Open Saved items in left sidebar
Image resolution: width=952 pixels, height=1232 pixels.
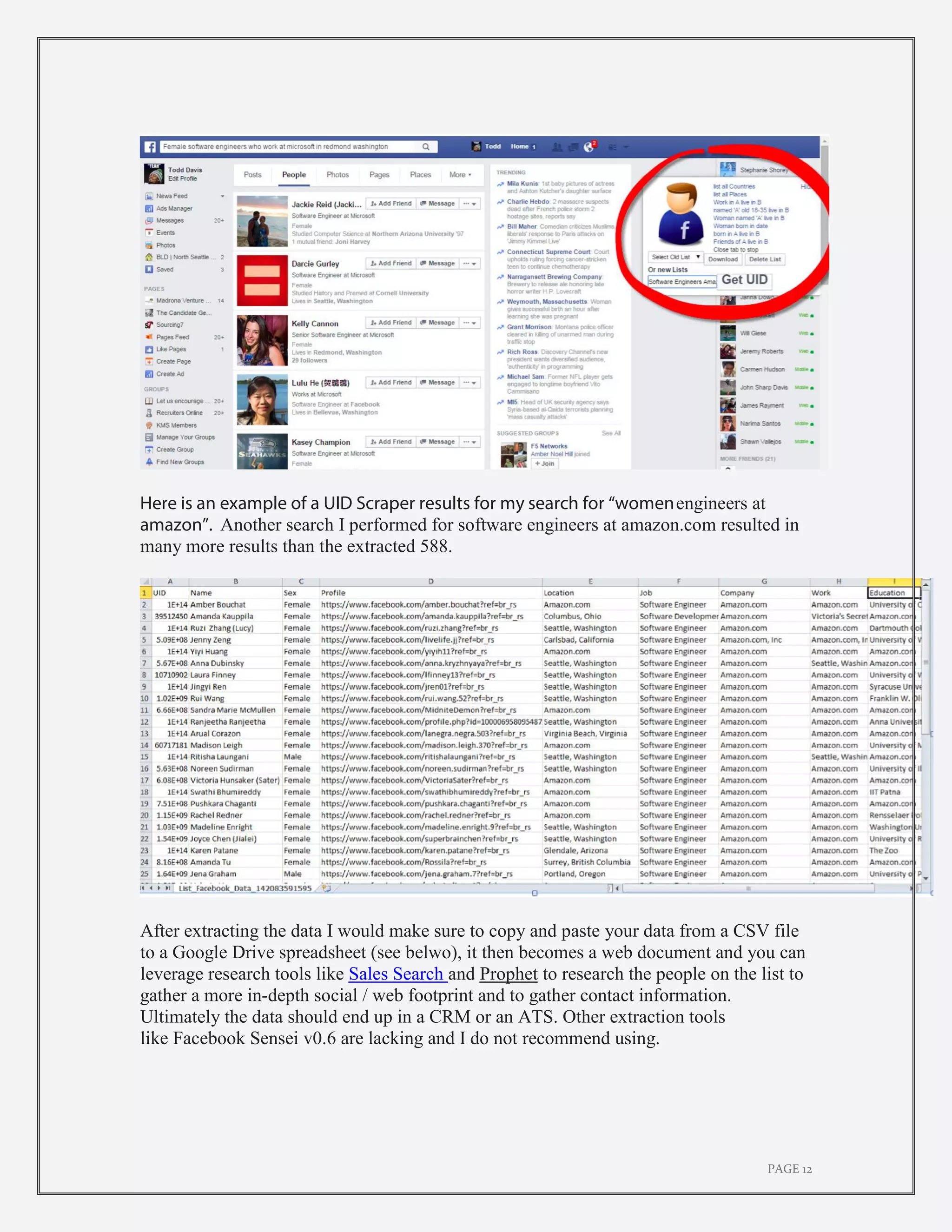tap(165, 269)
